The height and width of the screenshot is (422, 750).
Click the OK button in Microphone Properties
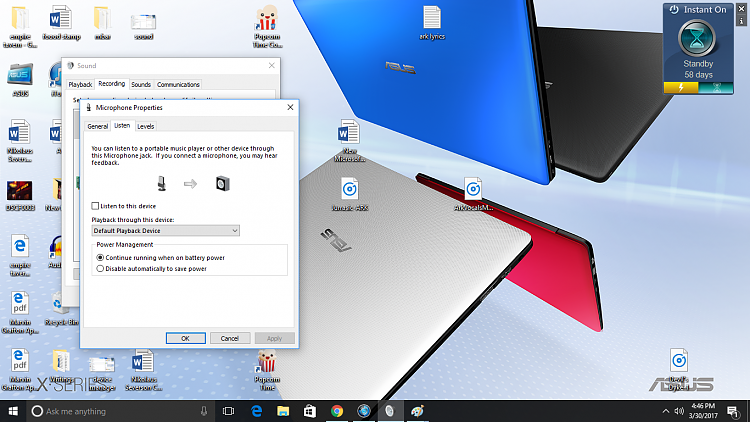[185, 338]
